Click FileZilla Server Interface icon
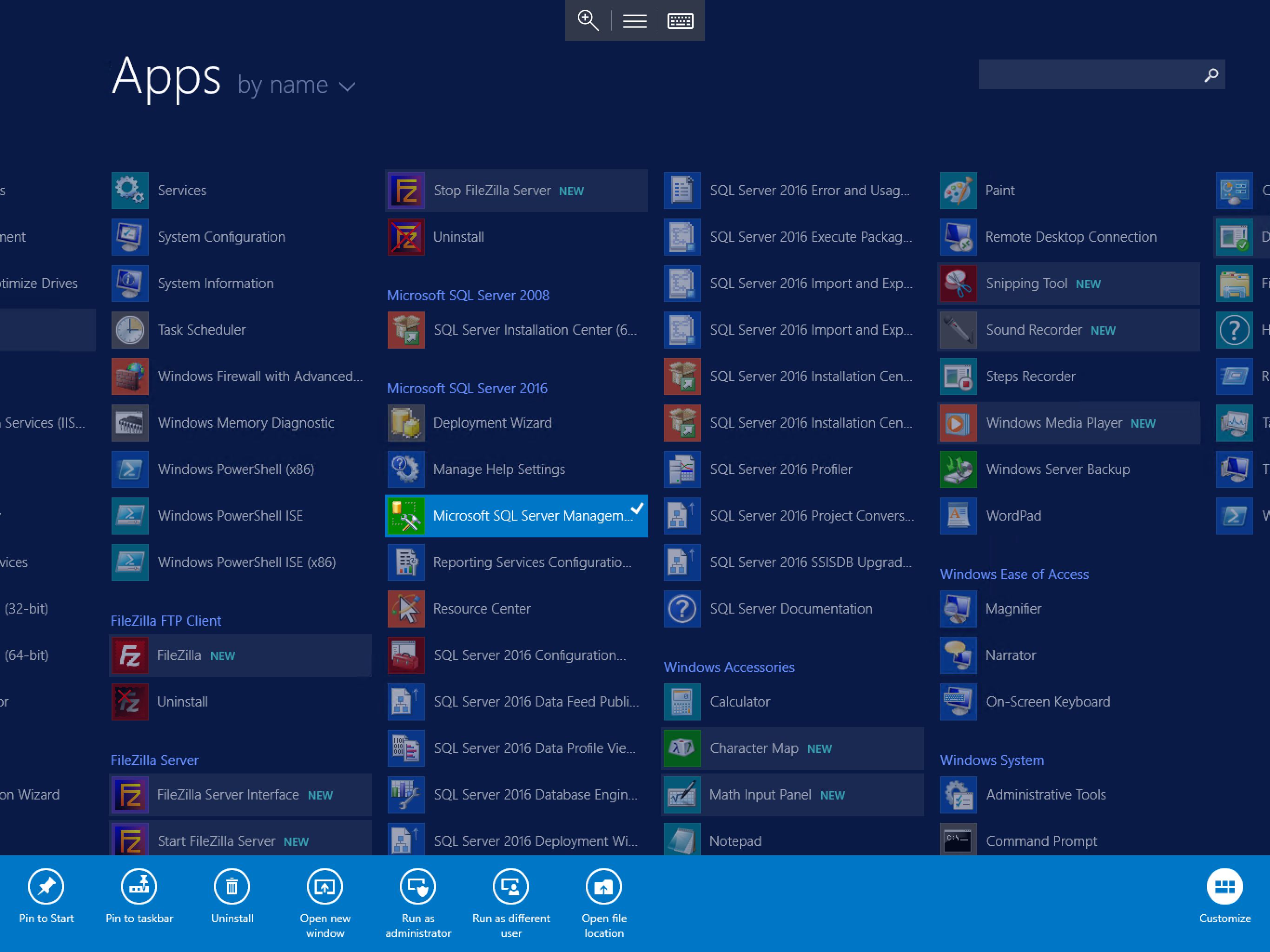 pyautogui.click(x=130, y=795)
